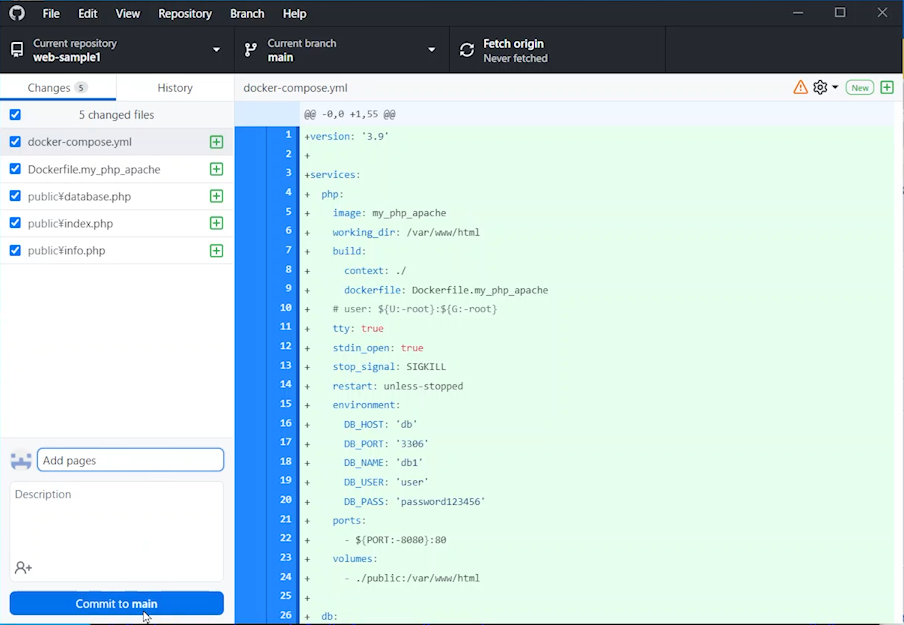
Task: Select diff line number 1
Action: pyautogui.click(x=288, y=134)
